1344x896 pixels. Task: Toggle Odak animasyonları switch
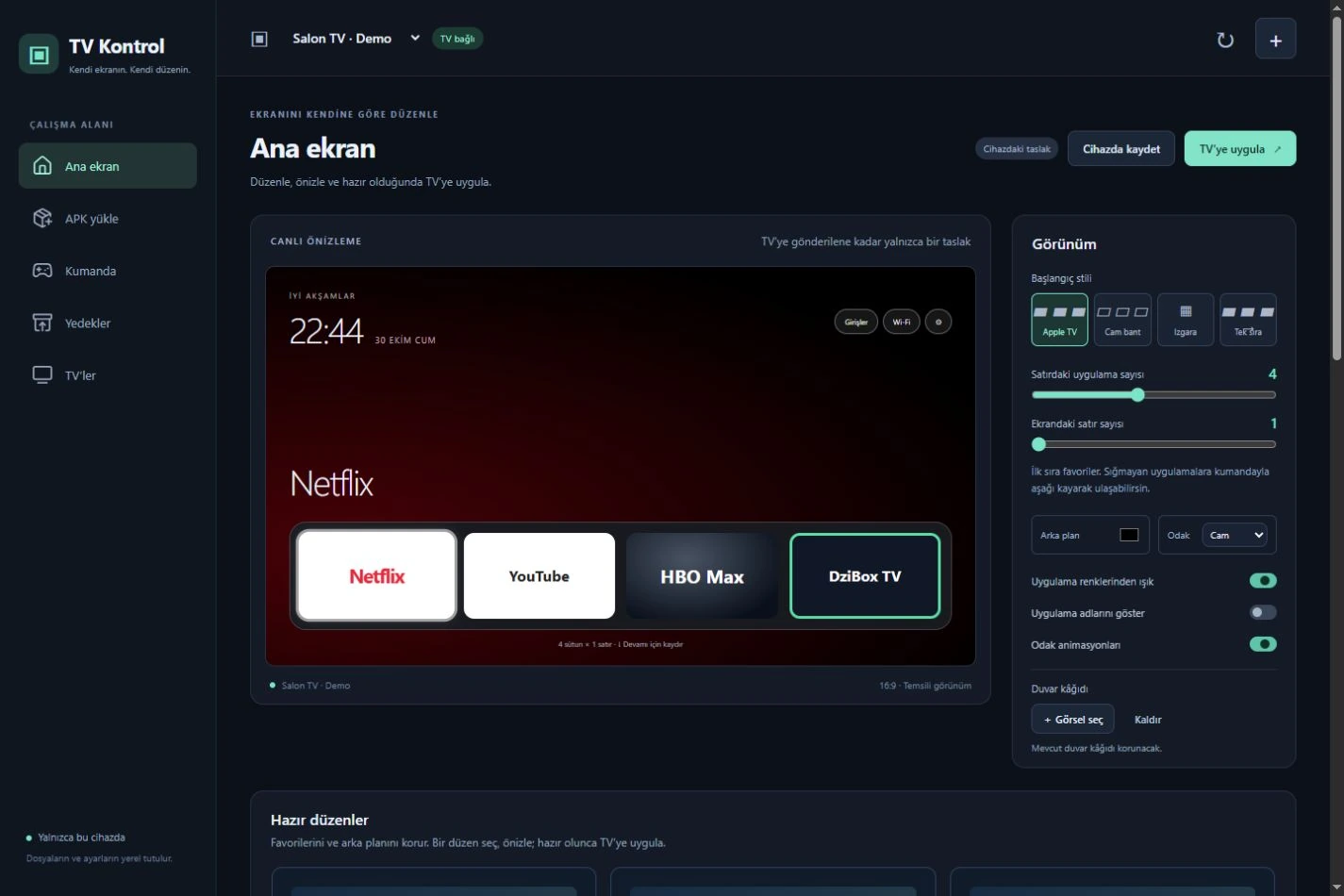click(x=1263, y=644)
